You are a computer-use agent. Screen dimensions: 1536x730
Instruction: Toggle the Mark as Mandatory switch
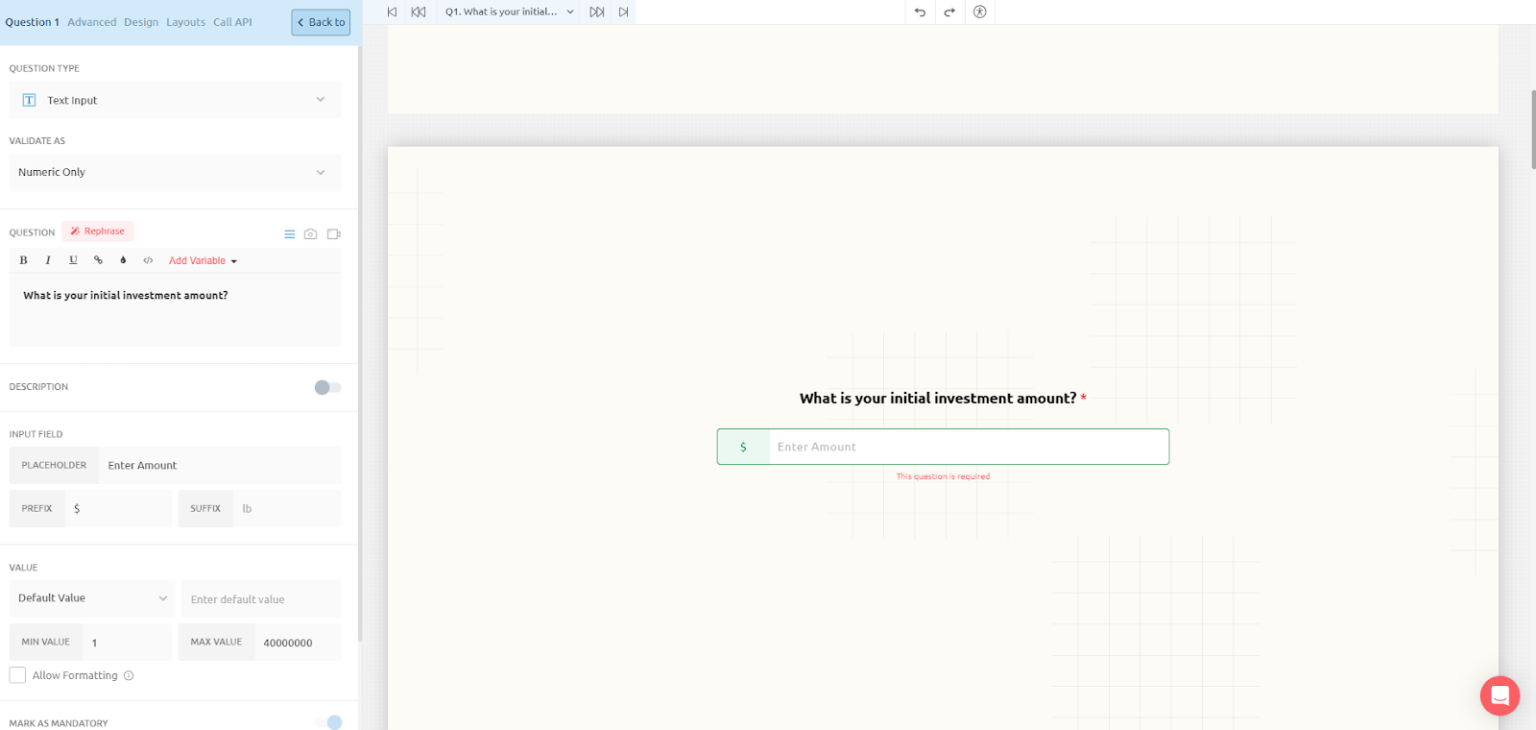(x=328, y=722)
